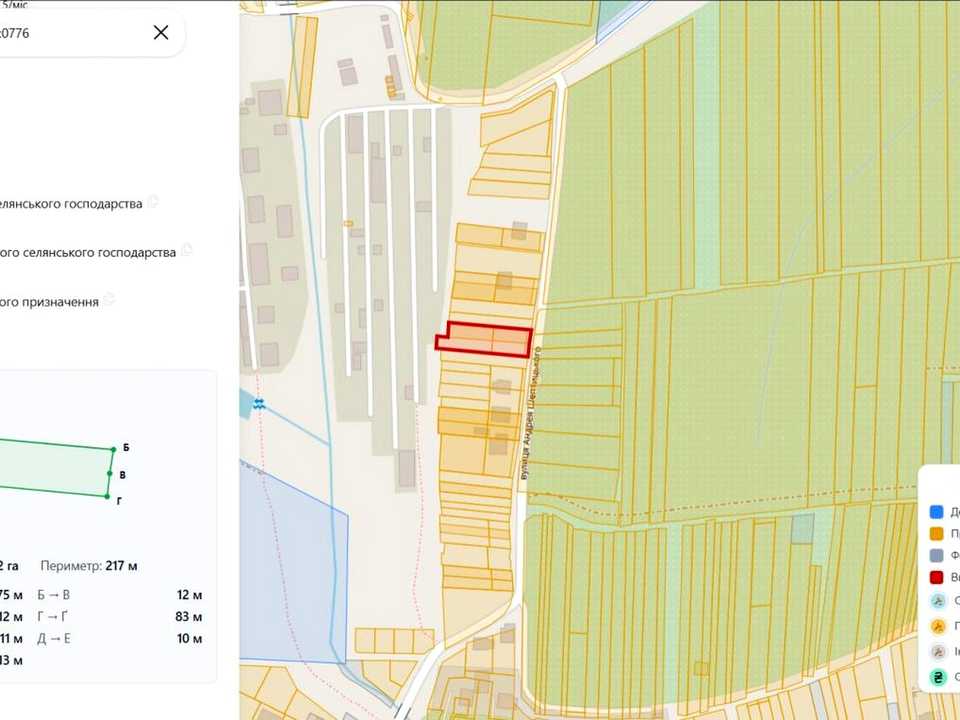Image resolution: width=960 pixels, height=720 pixels.
Task: Clear the search field with the X icon
Action: click(x=161, y=32)
